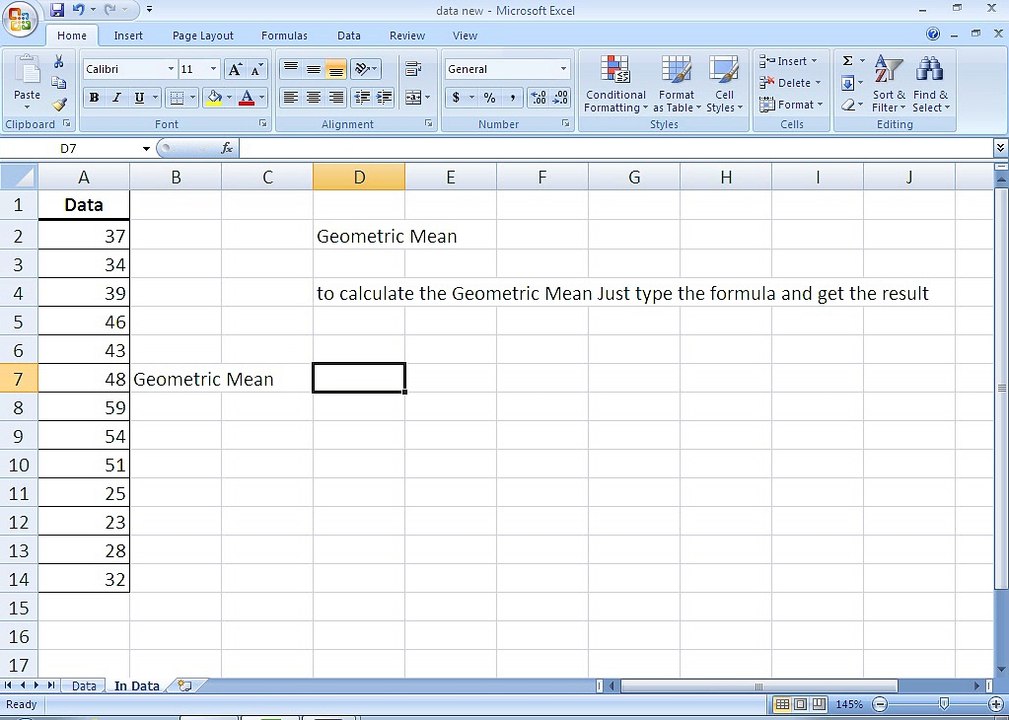The width and height of the screenshot is (1009, 720).
Task: Set Bottom Align vertical alignment
Action: click(336, 69)
